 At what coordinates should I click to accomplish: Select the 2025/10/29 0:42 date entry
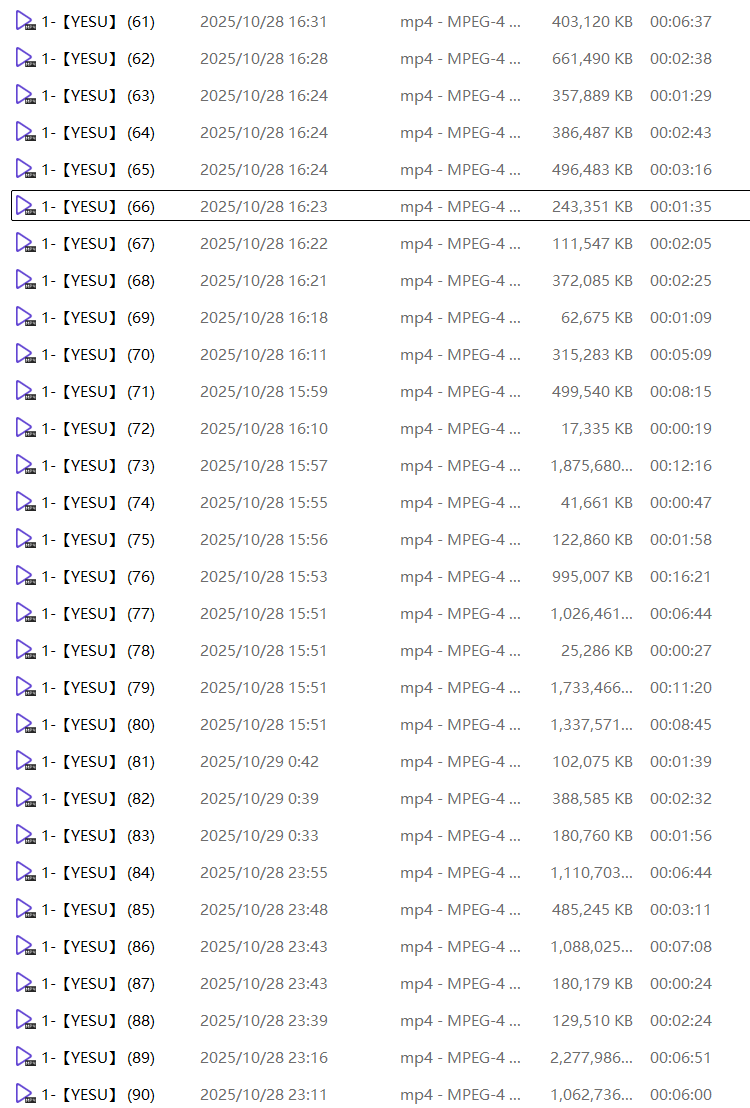[259, 762]
